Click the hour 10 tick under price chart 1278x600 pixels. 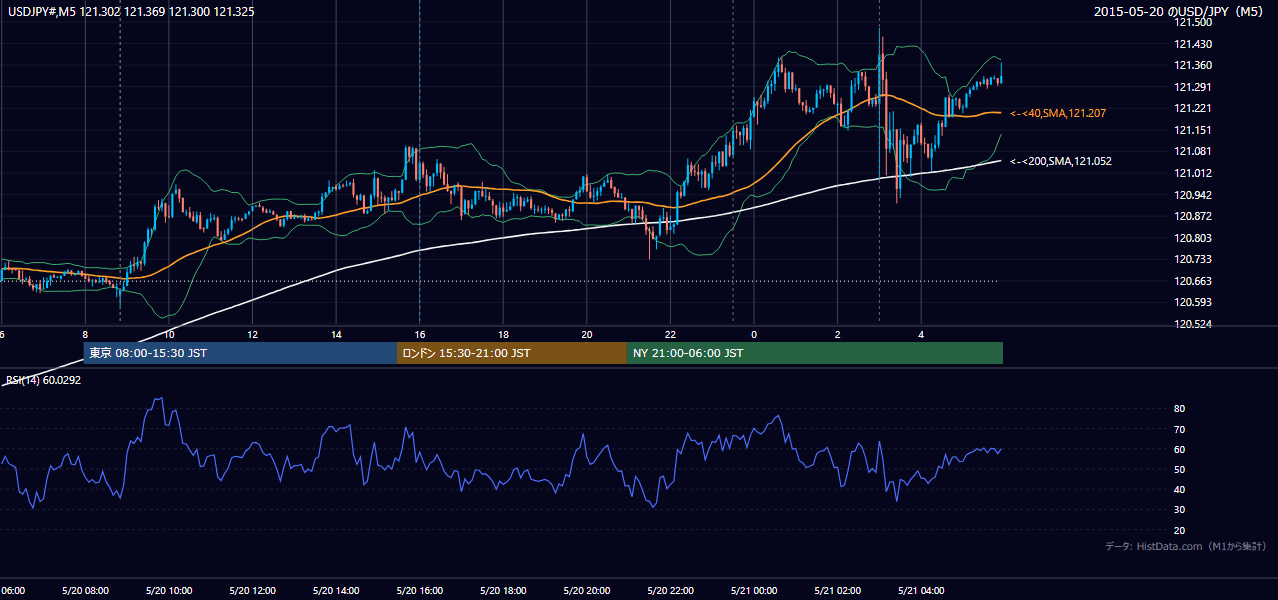(169, 334)
